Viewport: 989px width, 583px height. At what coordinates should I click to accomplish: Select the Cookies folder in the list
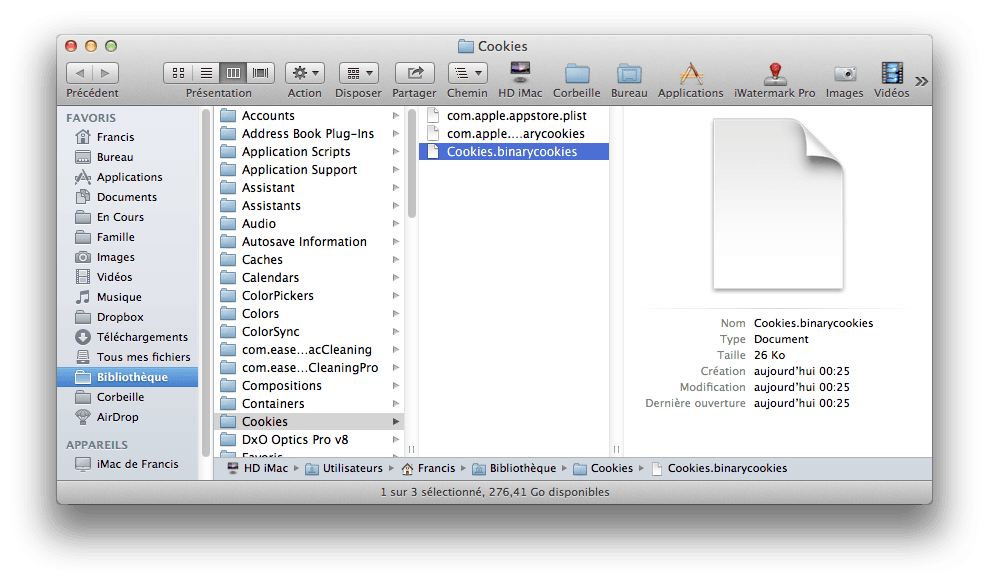click(310, 421)
